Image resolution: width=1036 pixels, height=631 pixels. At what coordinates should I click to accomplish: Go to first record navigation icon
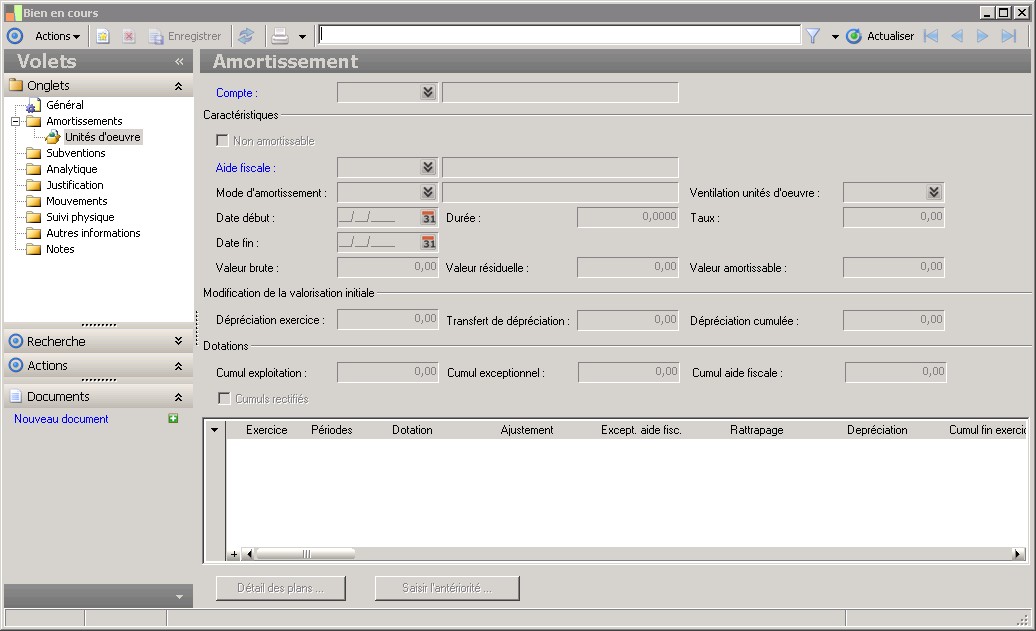click(x=931, y=36)
